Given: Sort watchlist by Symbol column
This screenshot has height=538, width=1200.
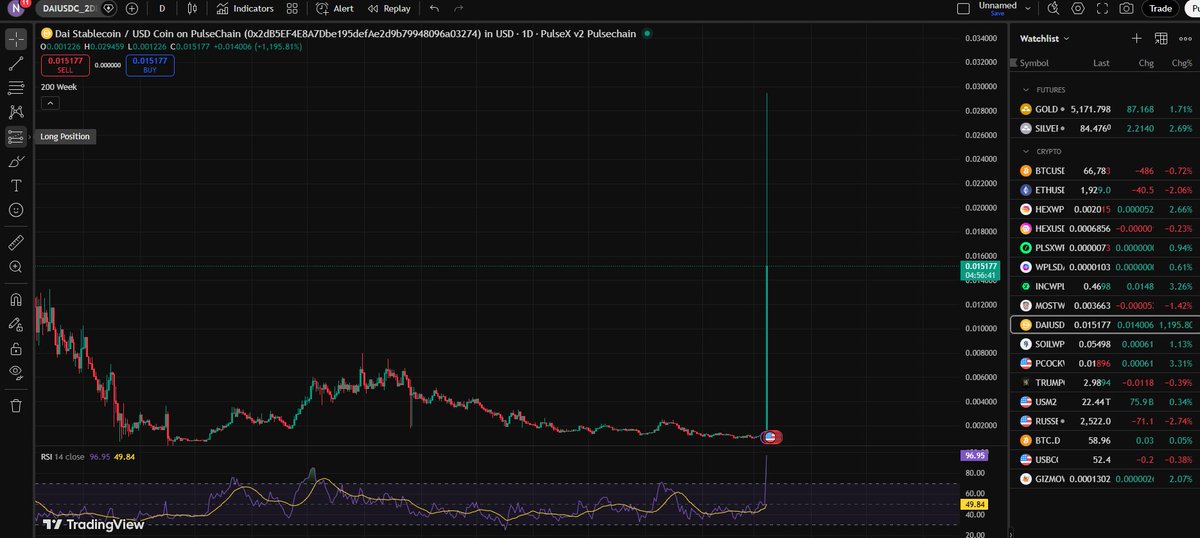Looking at the screenshot, I should [x=1034, y=63].
